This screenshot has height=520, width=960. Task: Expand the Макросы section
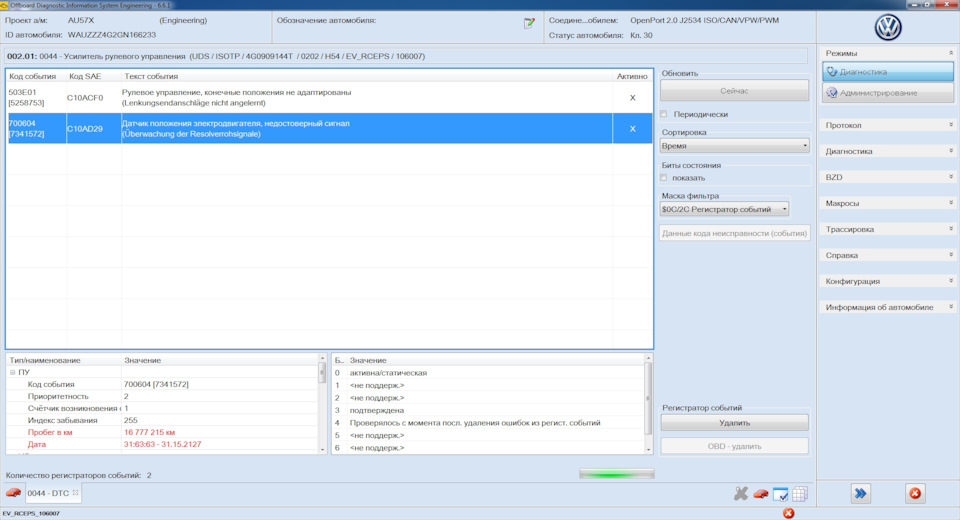point(887,203)
